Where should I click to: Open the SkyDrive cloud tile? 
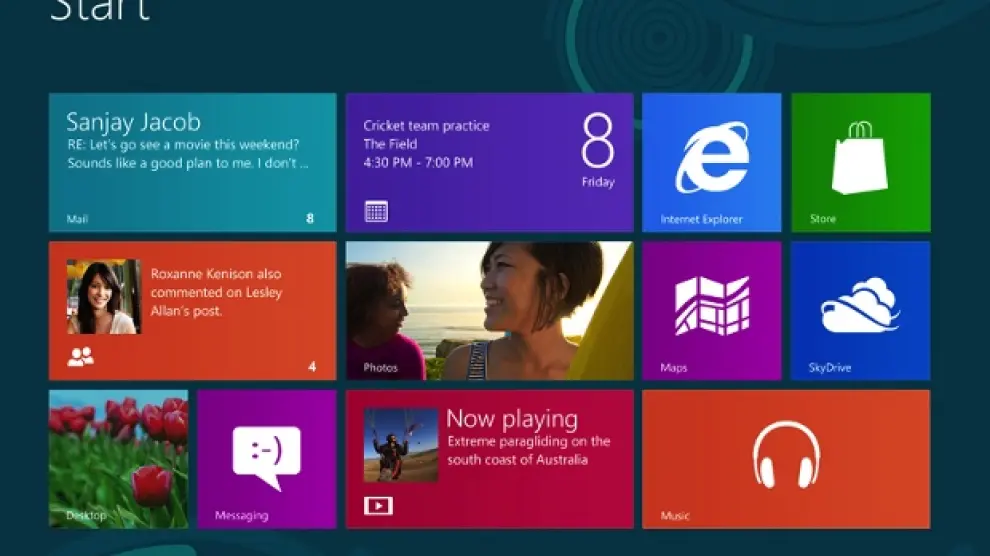[860, 310]
